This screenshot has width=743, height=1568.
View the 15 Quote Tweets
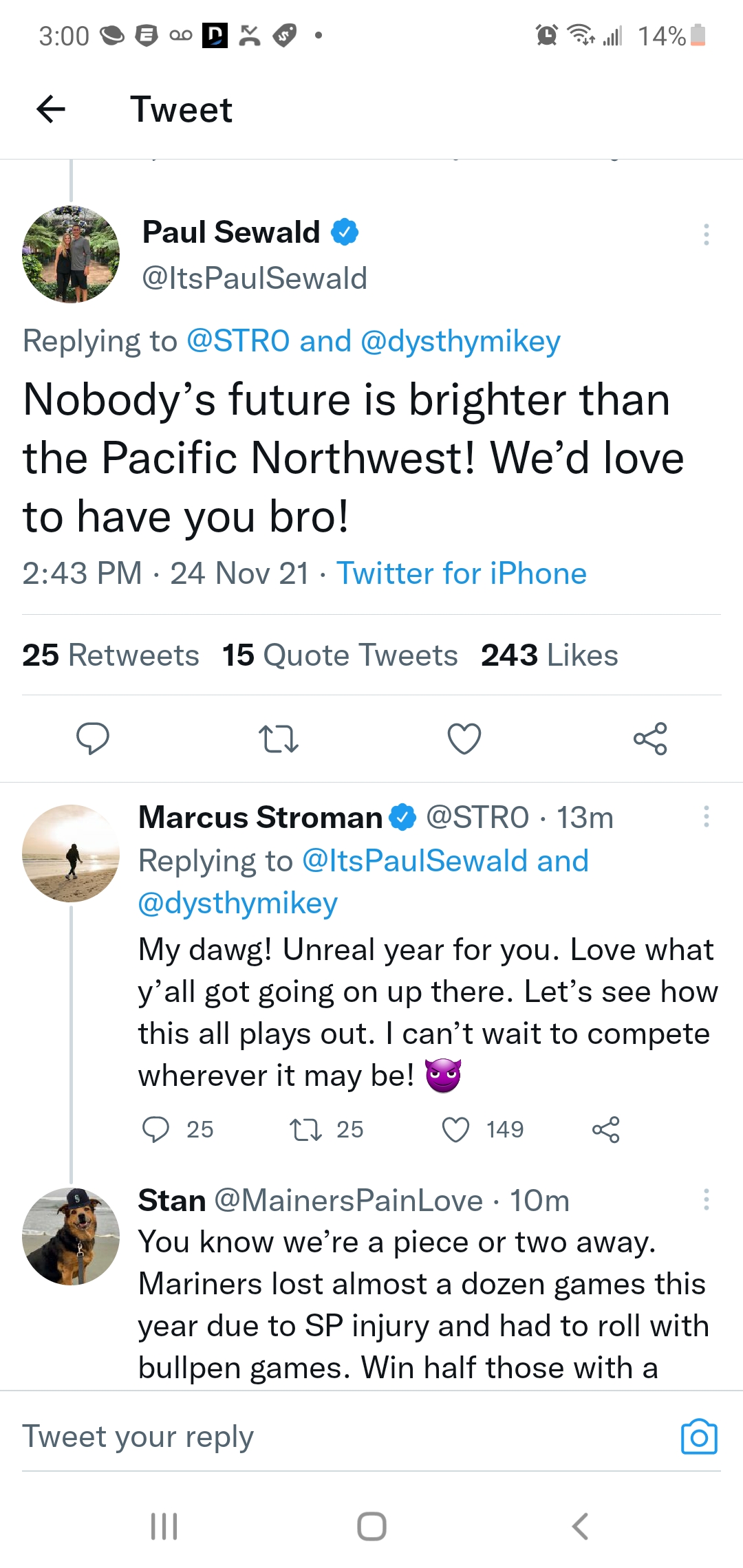click(340, 655)
